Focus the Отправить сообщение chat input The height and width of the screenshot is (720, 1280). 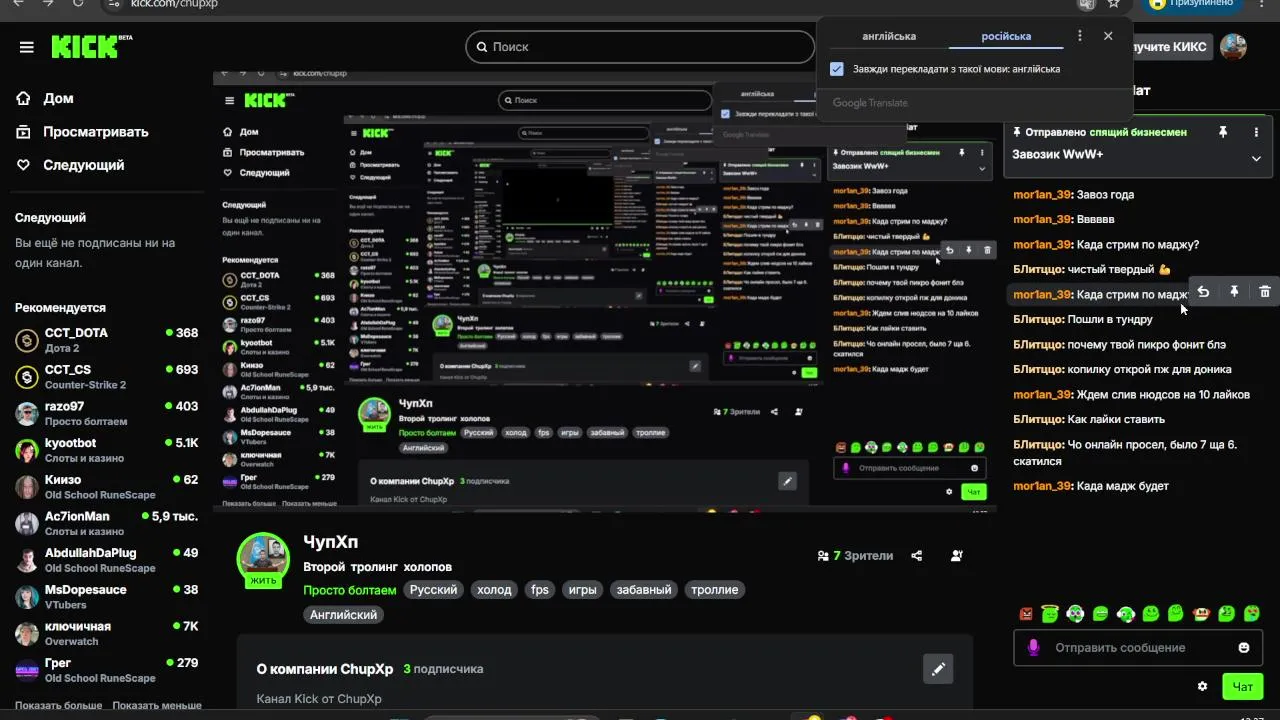1138,648
